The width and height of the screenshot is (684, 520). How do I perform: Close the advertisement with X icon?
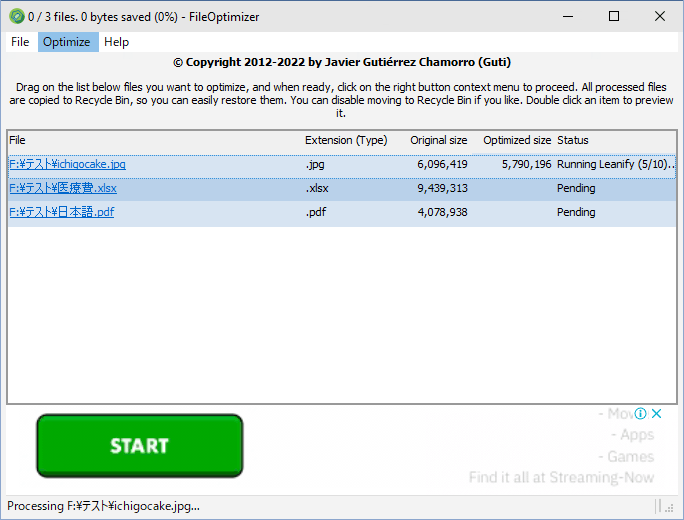657,413
